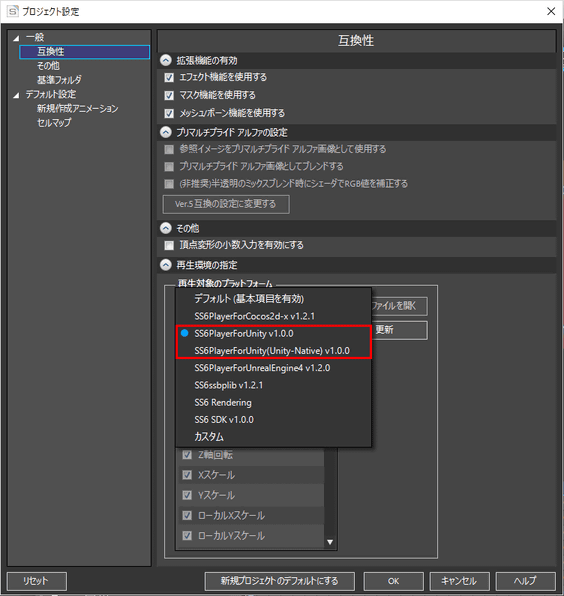This screenshot has height=596, width=564.
Task: Collapse the 再生環境の指定 section chevron icon
Action: point(166,265)
